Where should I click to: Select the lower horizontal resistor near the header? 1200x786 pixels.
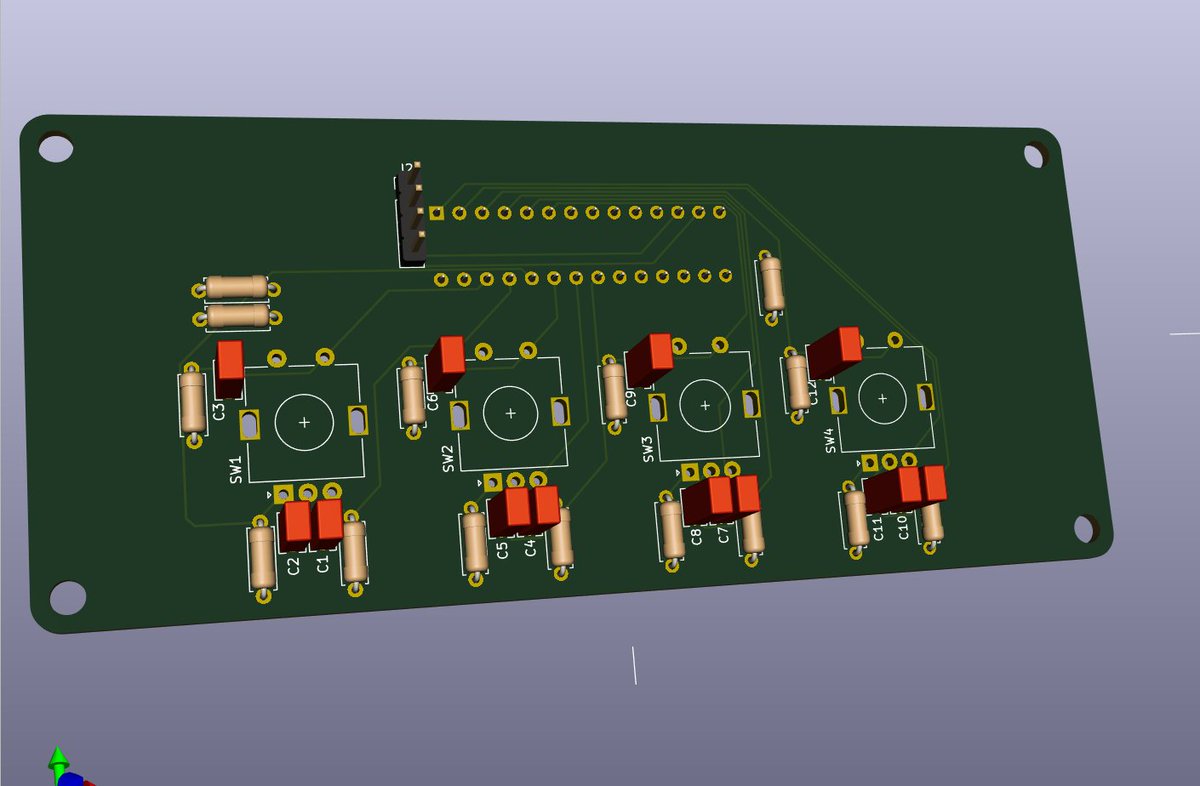tap(236, 317)
